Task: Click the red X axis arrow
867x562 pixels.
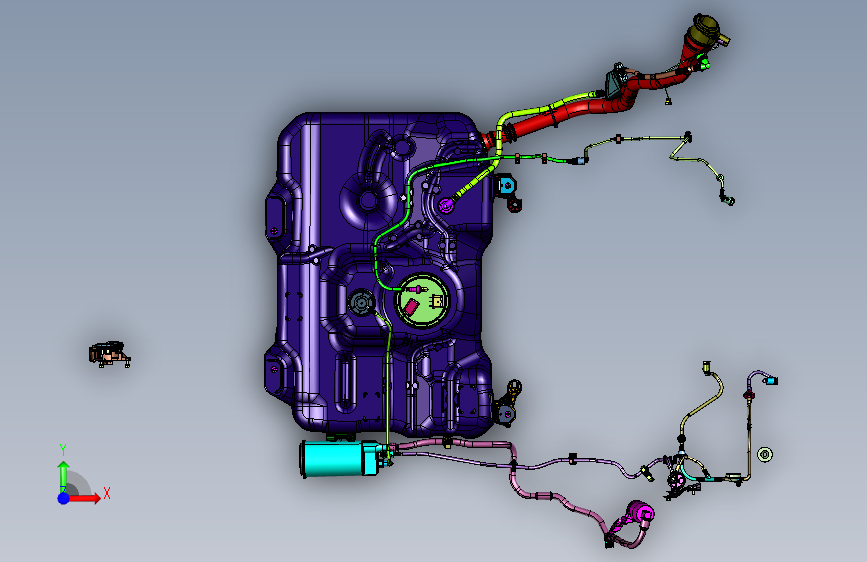Action: pyautogui.click(x=85, y=498)
